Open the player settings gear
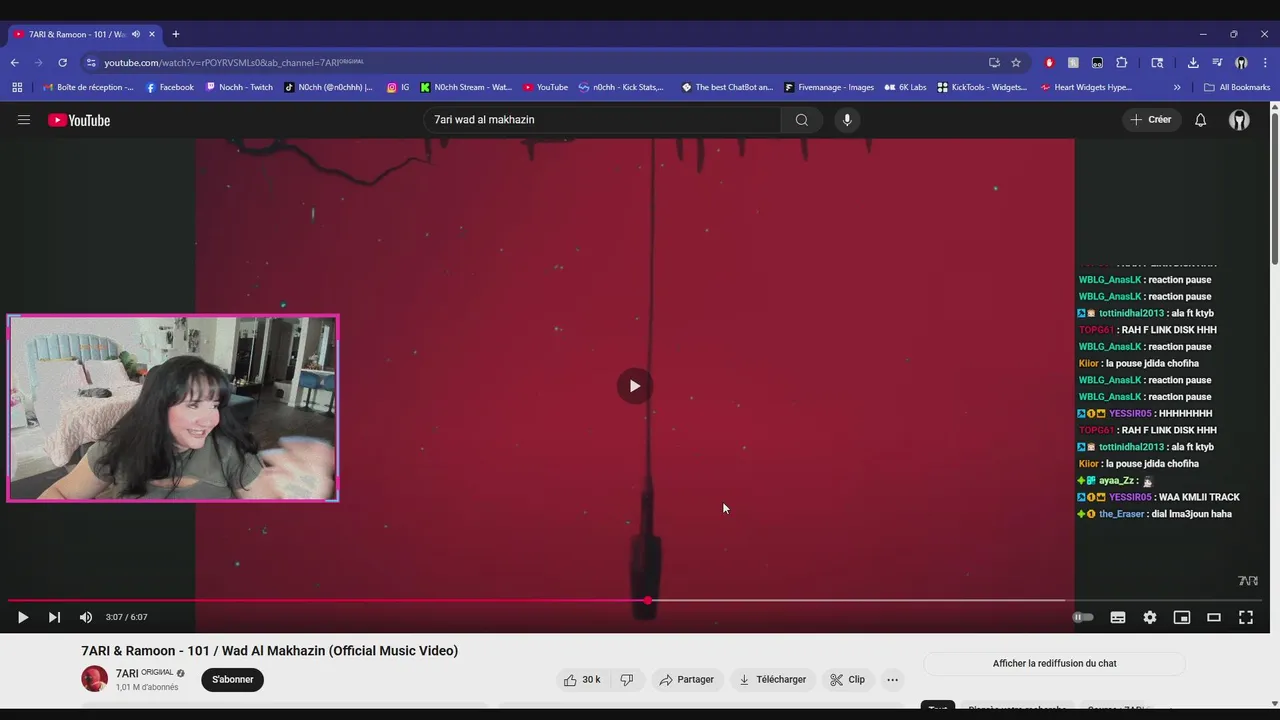1280x720 pixels. 1150,618
